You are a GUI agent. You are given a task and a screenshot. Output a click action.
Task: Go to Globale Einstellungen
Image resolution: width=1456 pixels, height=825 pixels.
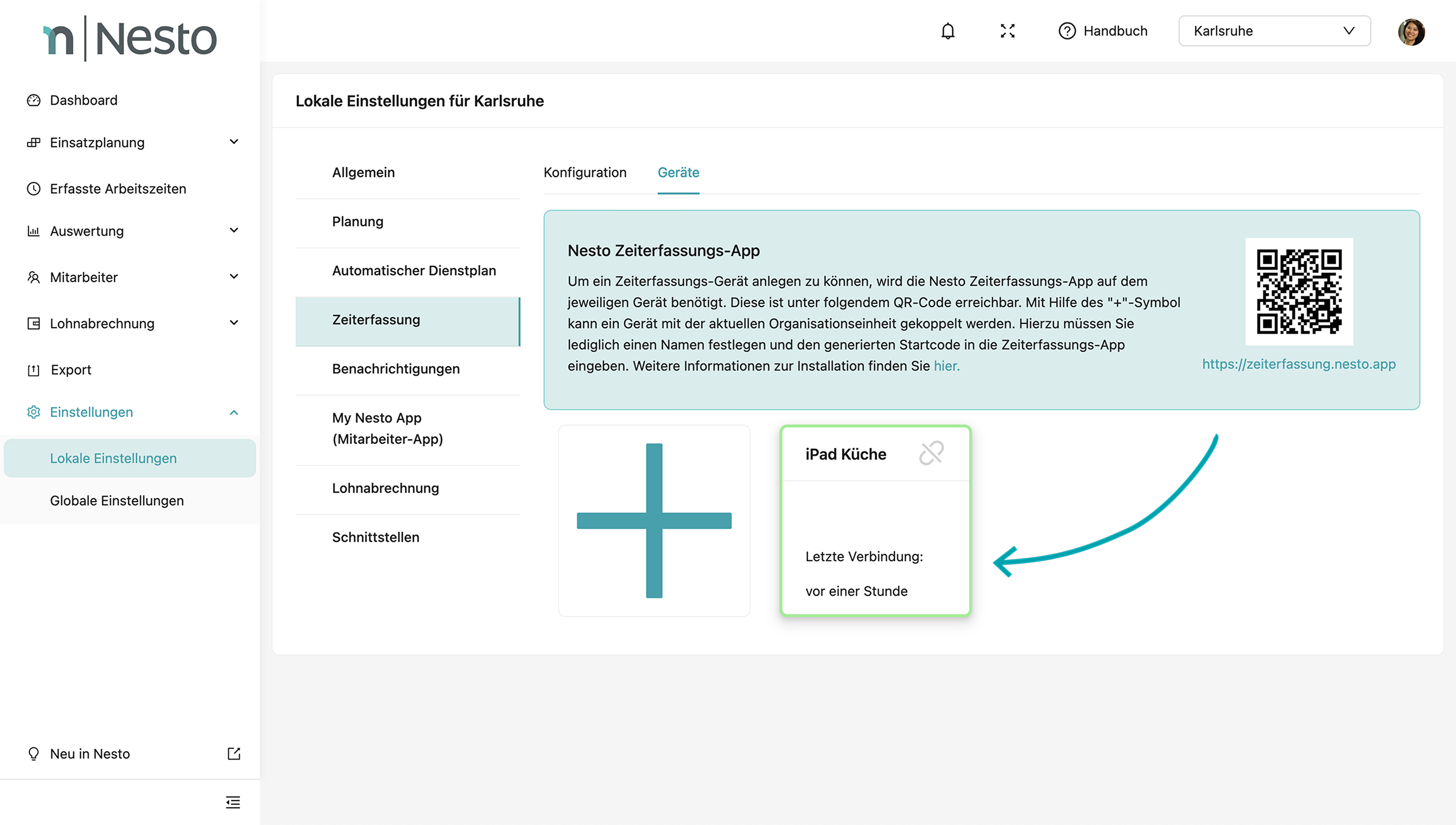point(117,501)
